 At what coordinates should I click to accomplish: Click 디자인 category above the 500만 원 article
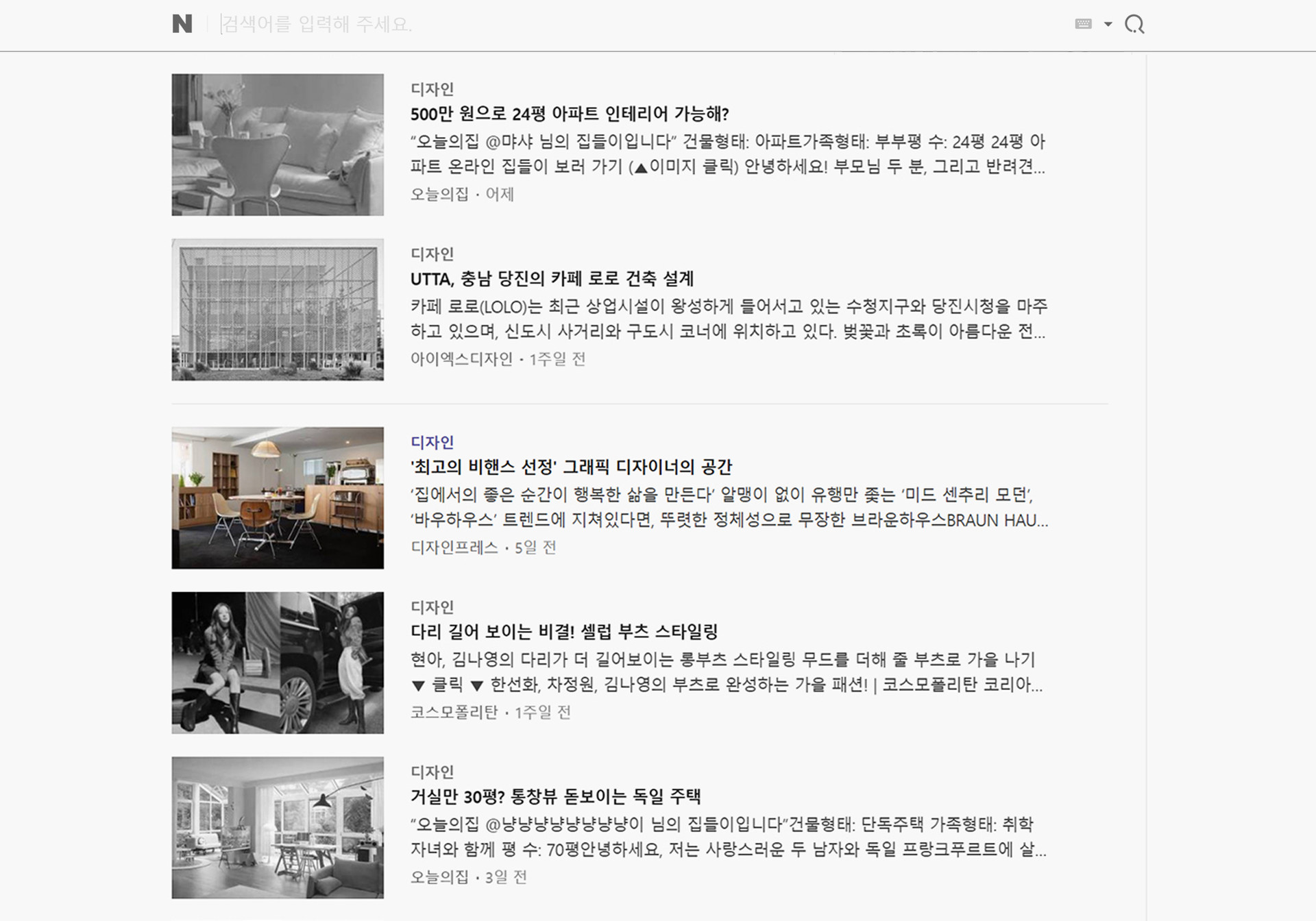(432, 89)
